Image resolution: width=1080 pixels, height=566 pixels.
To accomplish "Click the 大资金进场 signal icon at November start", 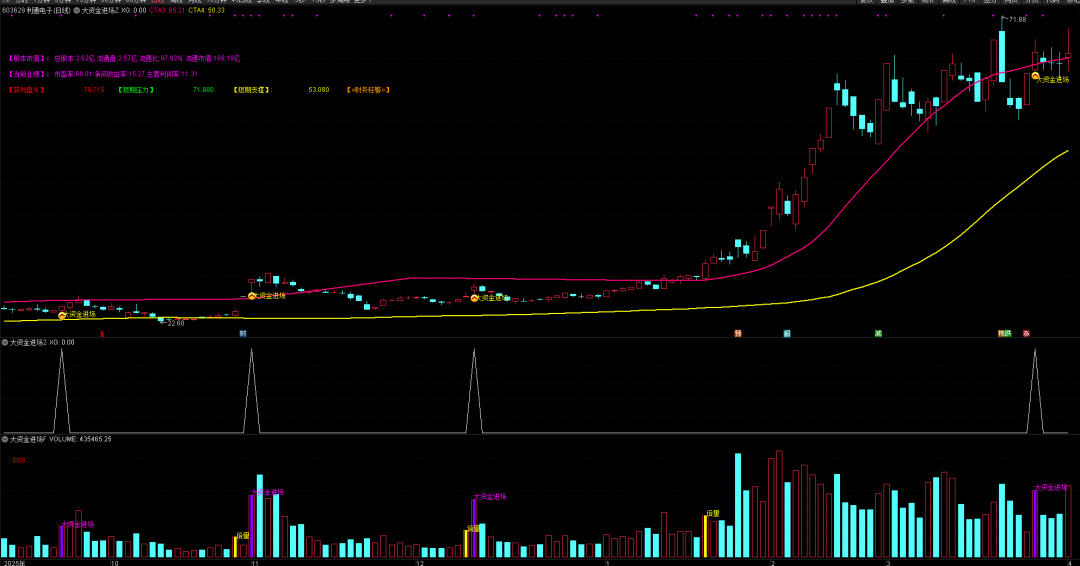I will pos(252,296).
